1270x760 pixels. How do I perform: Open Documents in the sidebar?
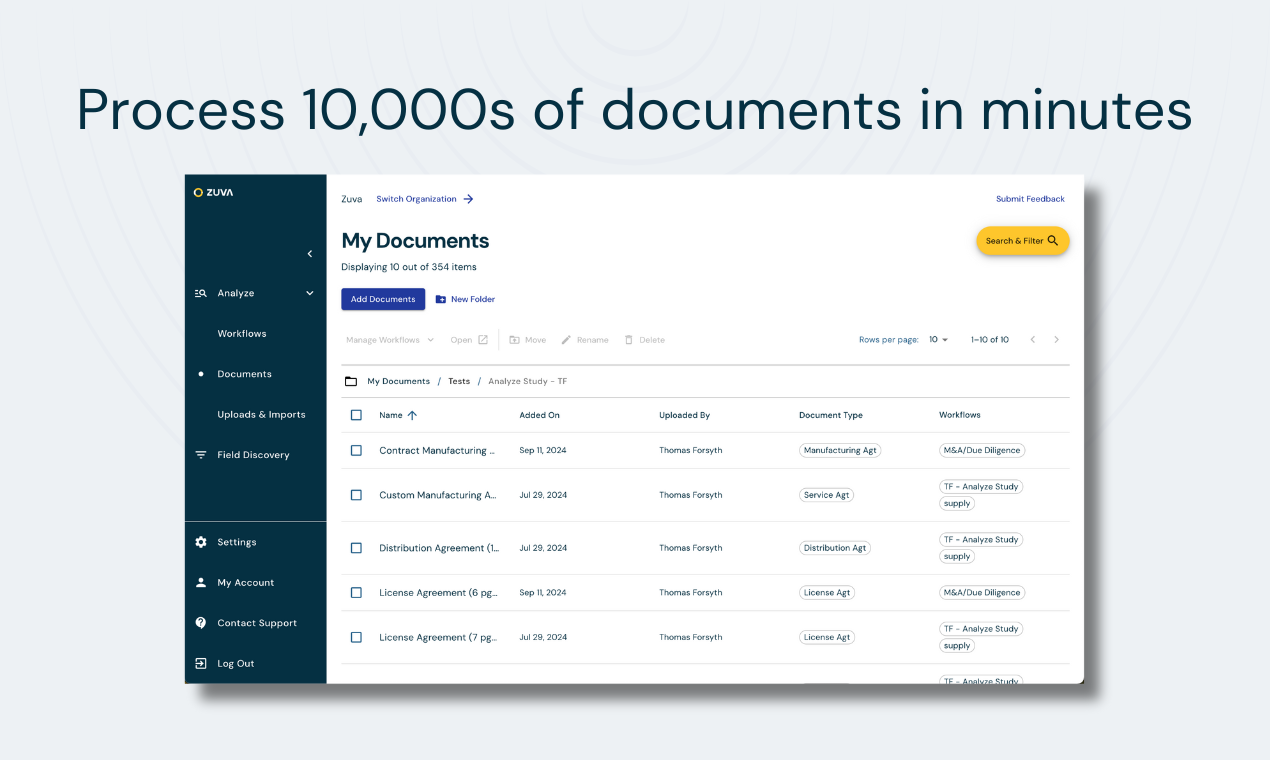244,374
